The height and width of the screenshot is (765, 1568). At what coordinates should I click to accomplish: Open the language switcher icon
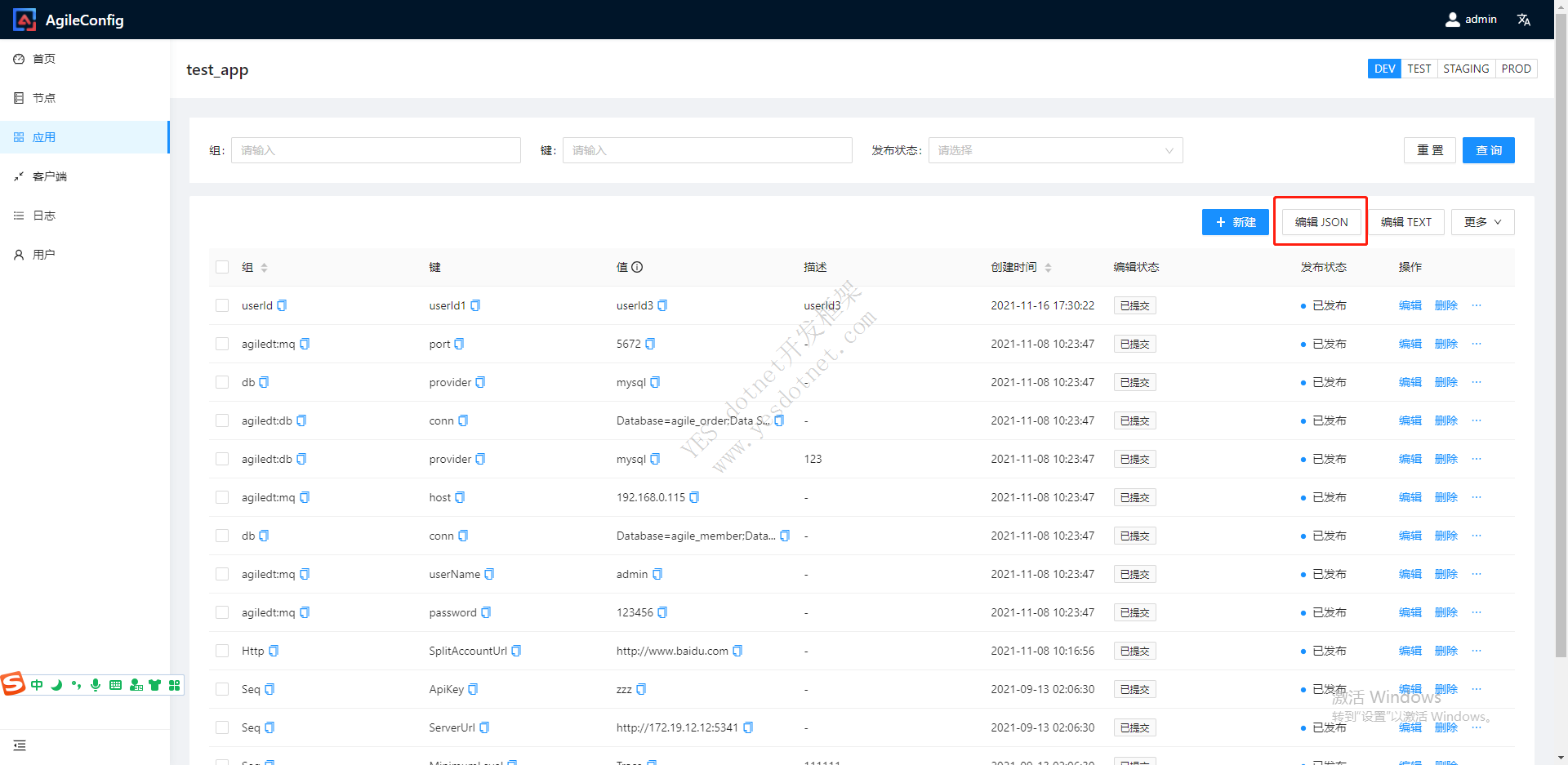point(1524,20)
